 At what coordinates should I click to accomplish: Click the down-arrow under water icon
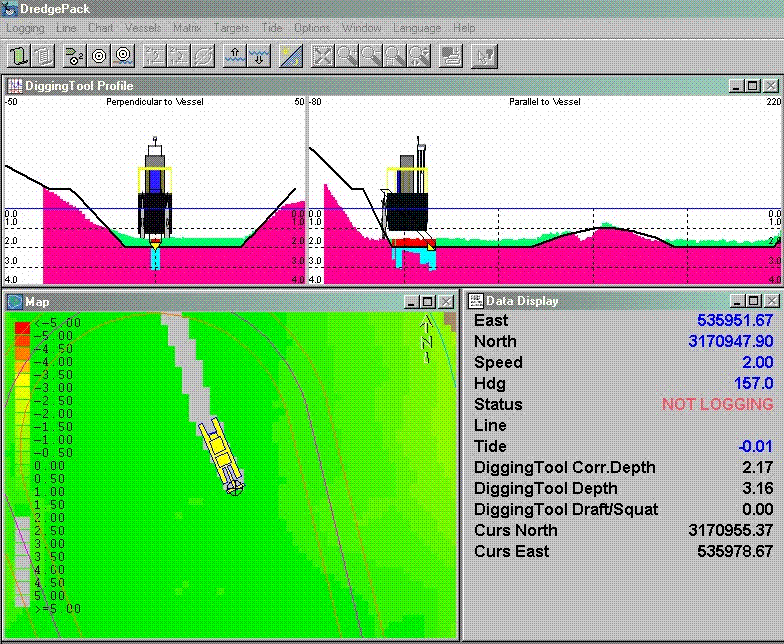[259, 56]
